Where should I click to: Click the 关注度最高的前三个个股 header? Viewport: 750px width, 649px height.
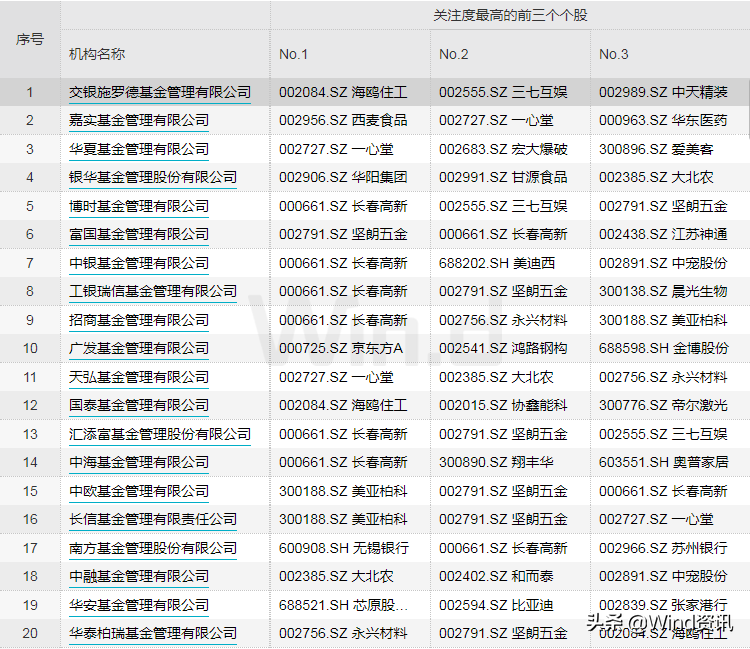(x=510, y=15)
